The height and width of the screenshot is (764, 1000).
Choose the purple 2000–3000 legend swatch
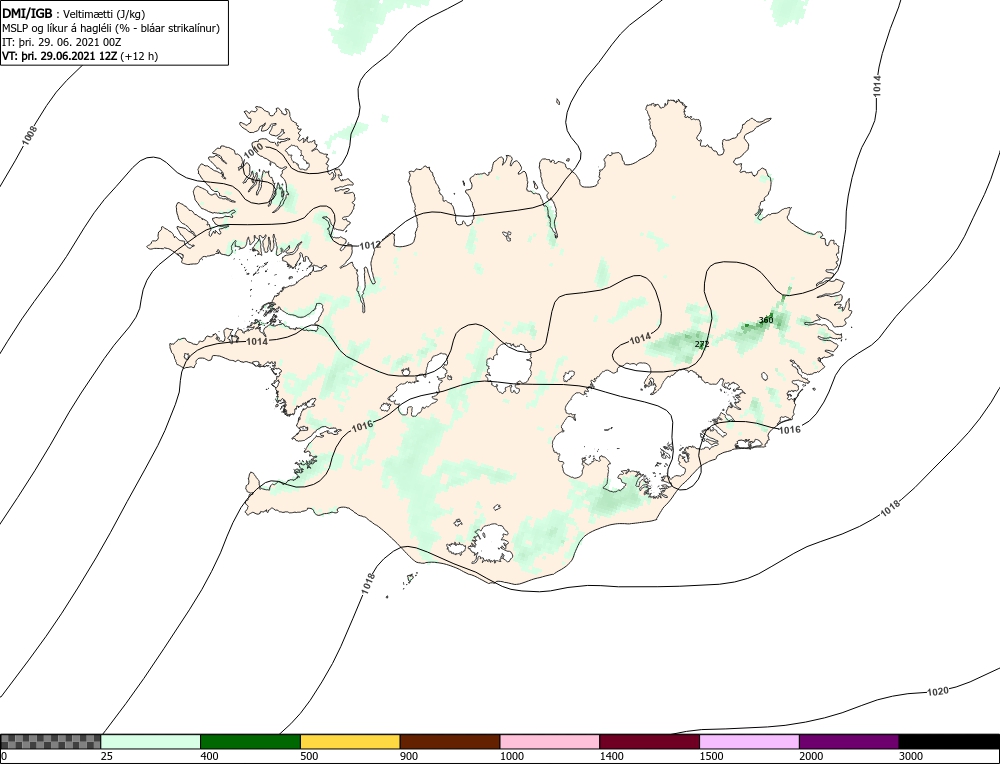pyautogui.click(x=849, y=742)
